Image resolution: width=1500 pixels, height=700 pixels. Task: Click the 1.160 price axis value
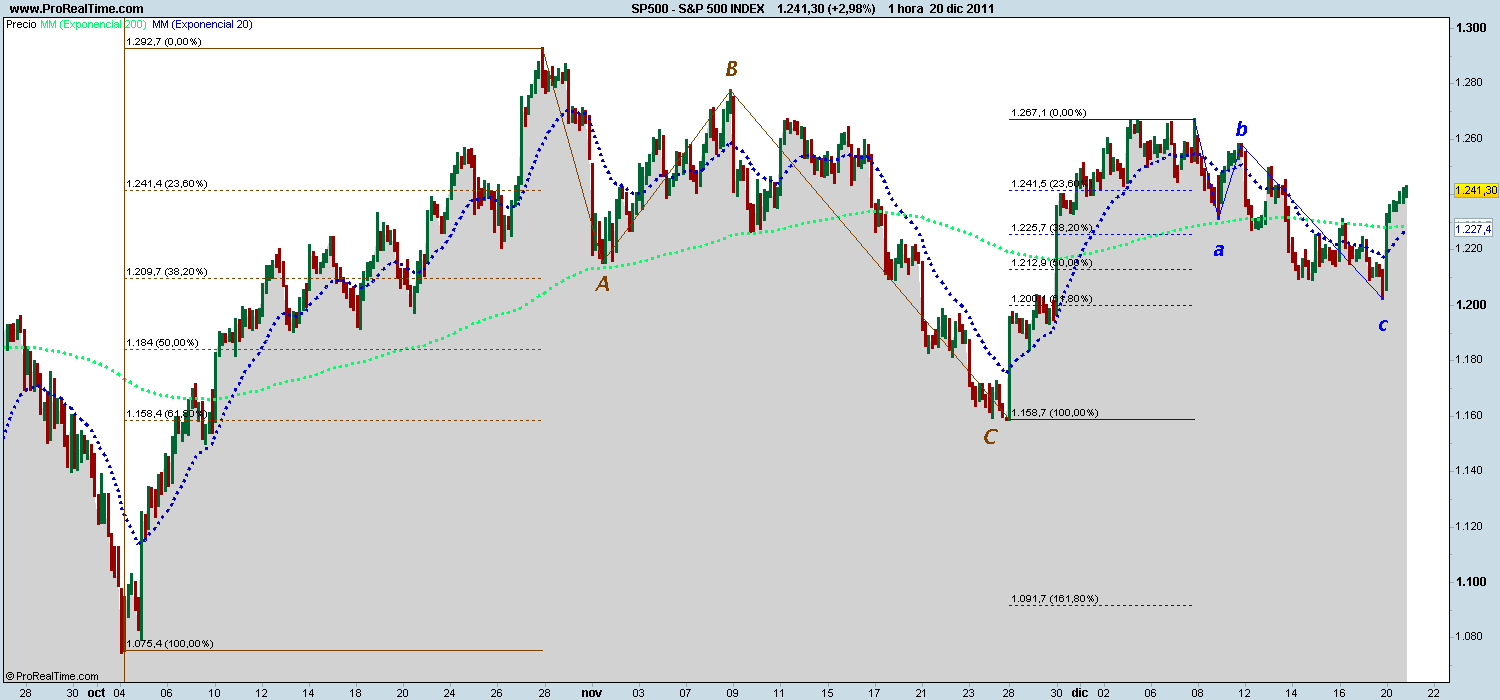point(1469,415)
